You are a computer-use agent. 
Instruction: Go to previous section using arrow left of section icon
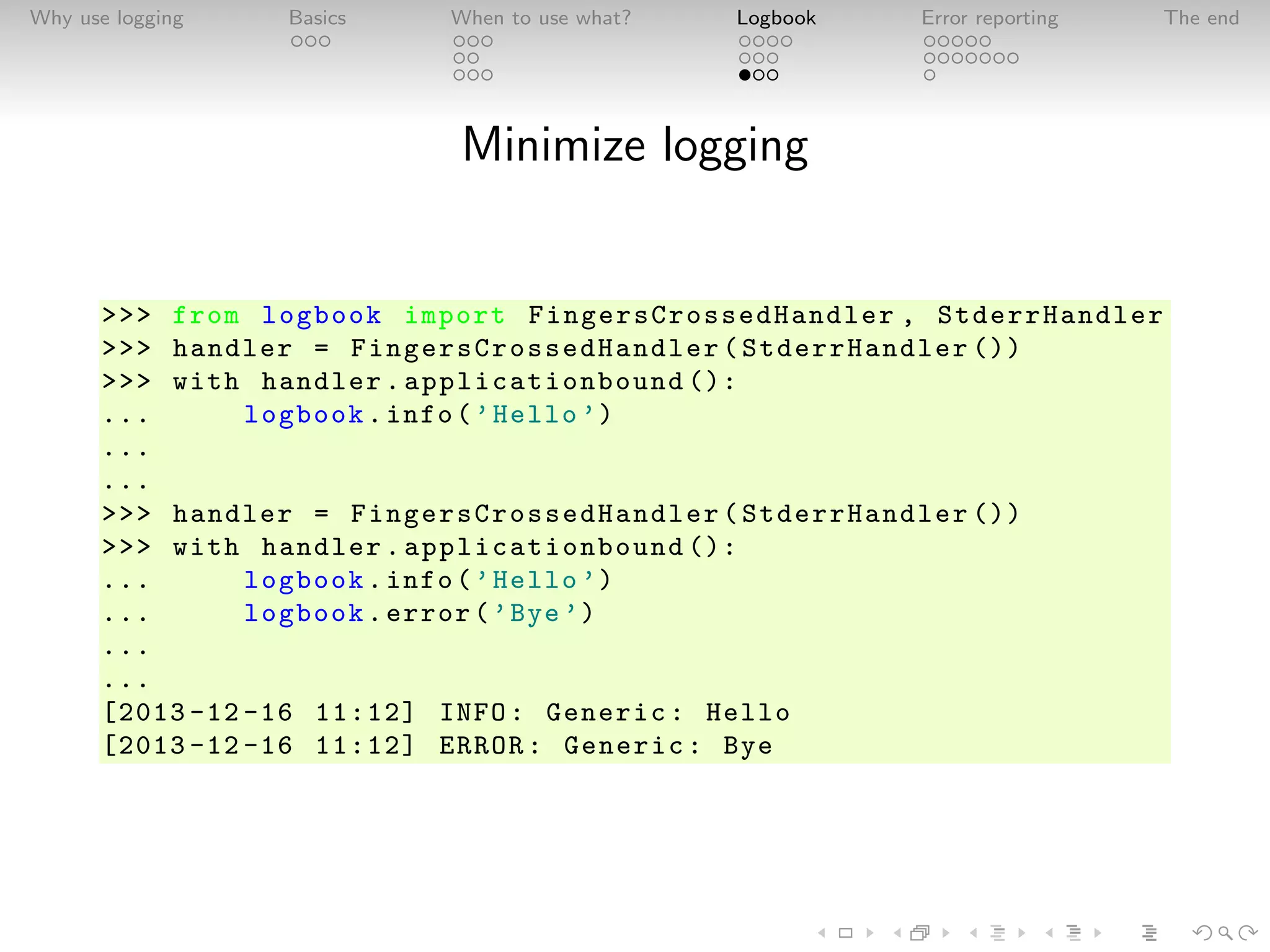1049,932
